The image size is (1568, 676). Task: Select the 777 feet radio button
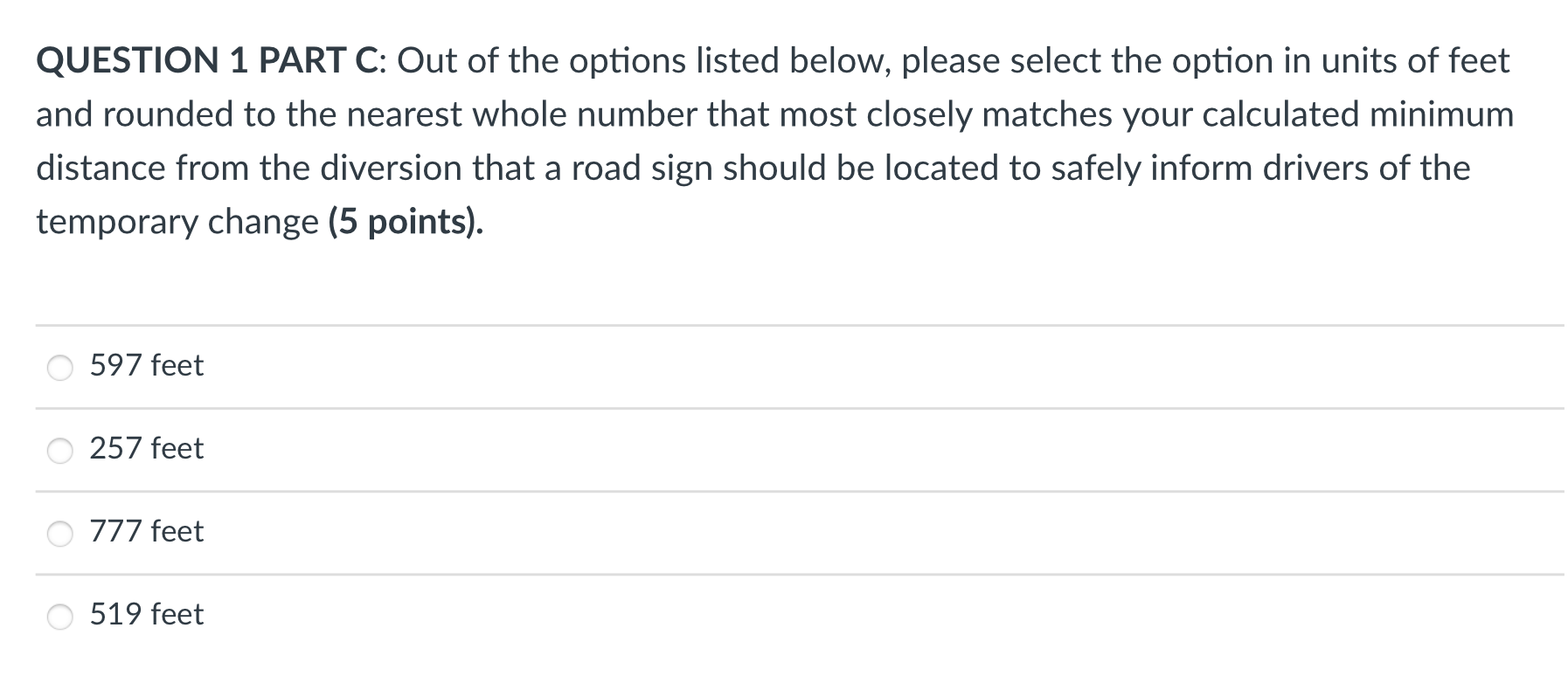pos(59,534)
